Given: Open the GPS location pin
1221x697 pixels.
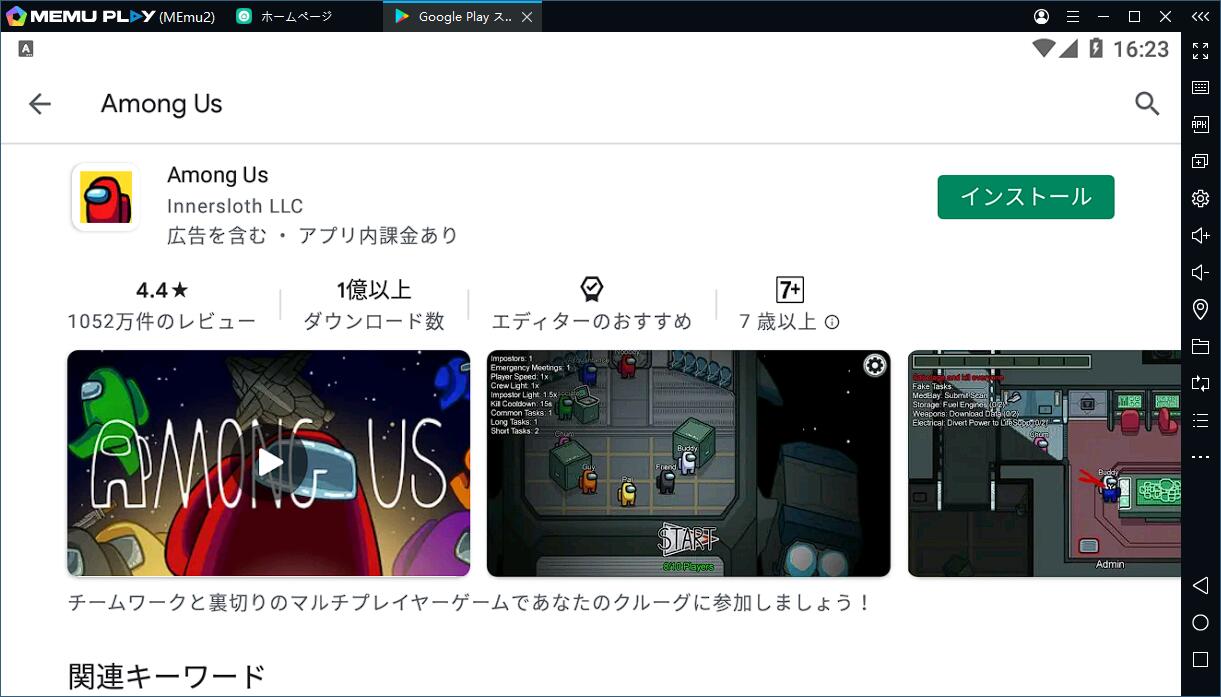Looking at the screenshot, I should 1201,310.
